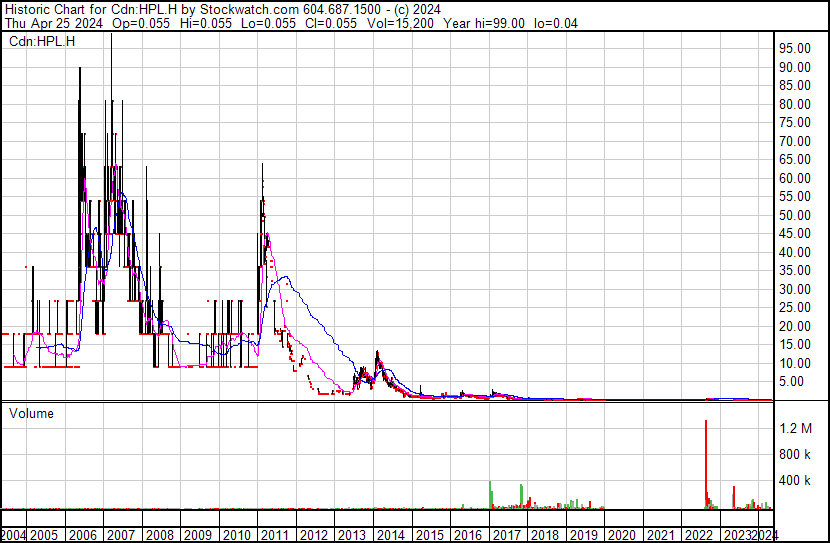830x543 pixels.
Task: Click the 40.00 price axis label
Action: [x=795, y=252]
